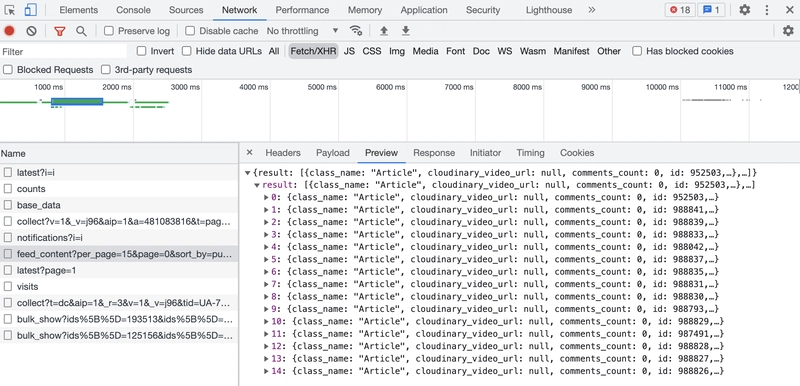Viewport: 800px width, 386px height.
Task: Collapse the top-level result object triangle
Action: (248, 173)
